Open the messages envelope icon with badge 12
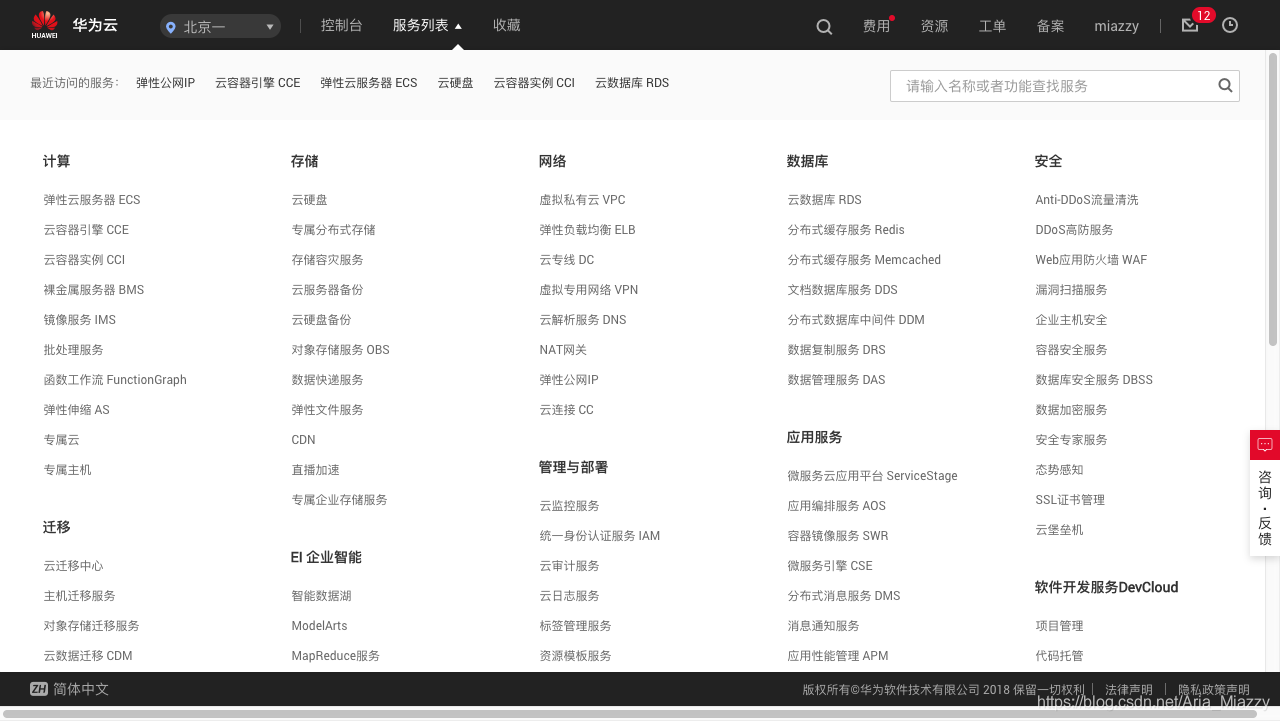The image size is (1280, 721). pyautogui.click(x=1190, y=25)
